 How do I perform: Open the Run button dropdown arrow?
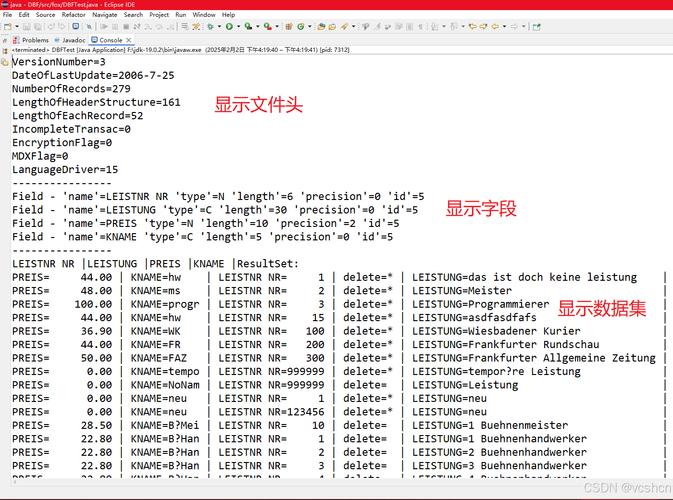[x=239, y=26]
